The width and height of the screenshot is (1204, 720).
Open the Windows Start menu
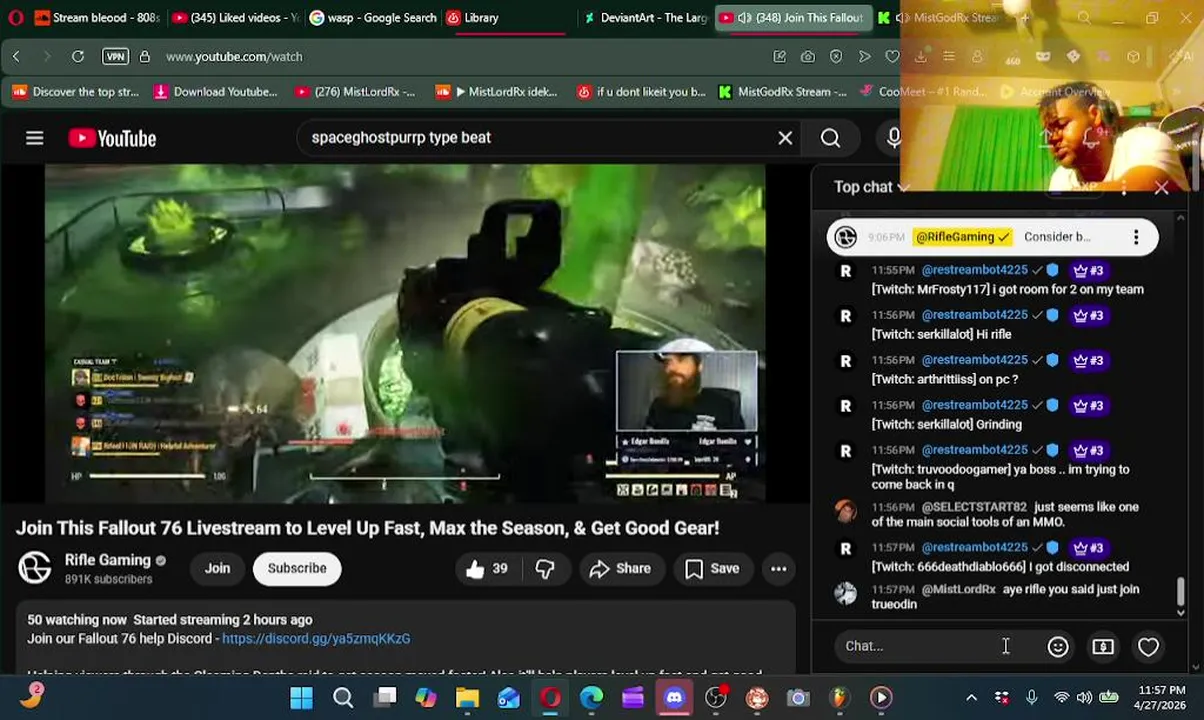301,698
